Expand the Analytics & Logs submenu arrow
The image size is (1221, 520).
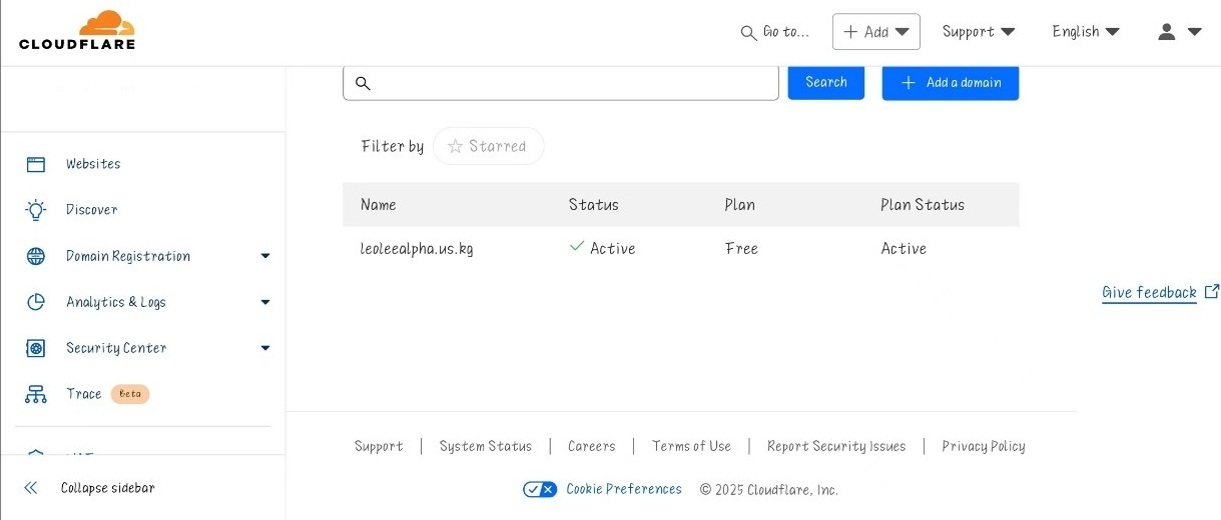tap(265, 302)
